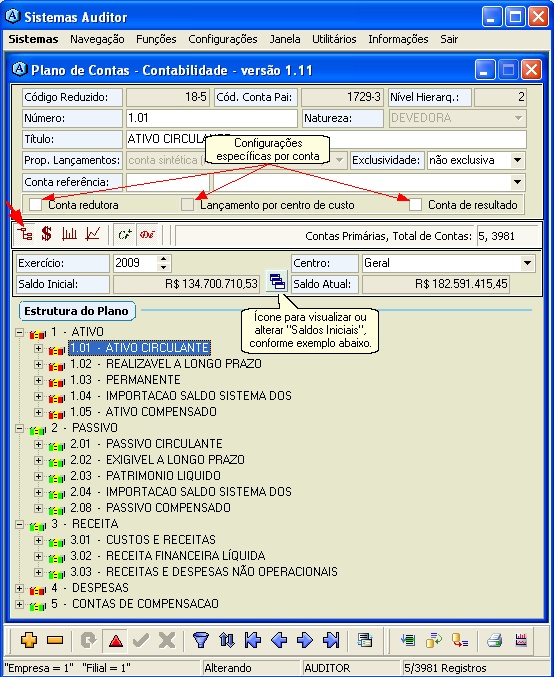Click the plan structure tree icon

(25, 234)
